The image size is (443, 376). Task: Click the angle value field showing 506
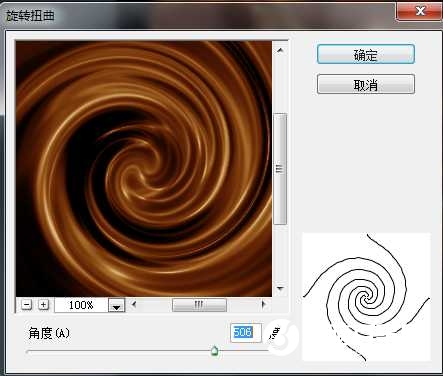pyautogui.click(x=246, y=332)
